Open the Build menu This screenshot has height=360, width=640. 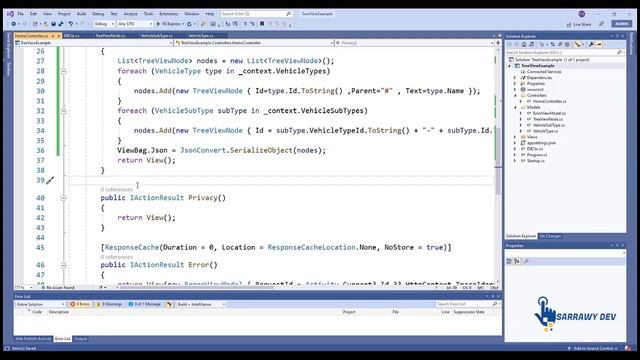(81, 14)
